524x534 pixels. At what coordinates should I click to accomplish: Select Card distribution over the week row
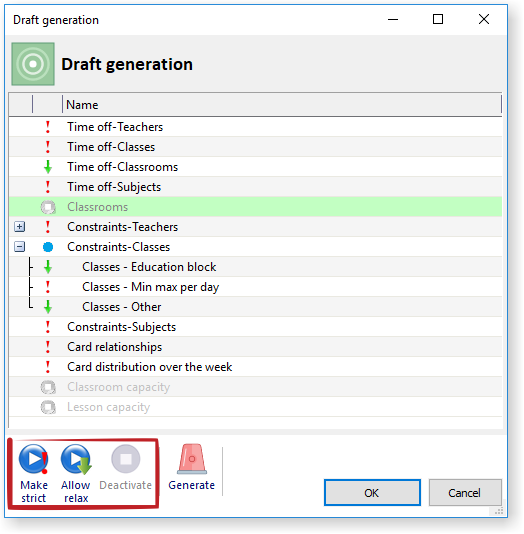click(x=255, y=367)
